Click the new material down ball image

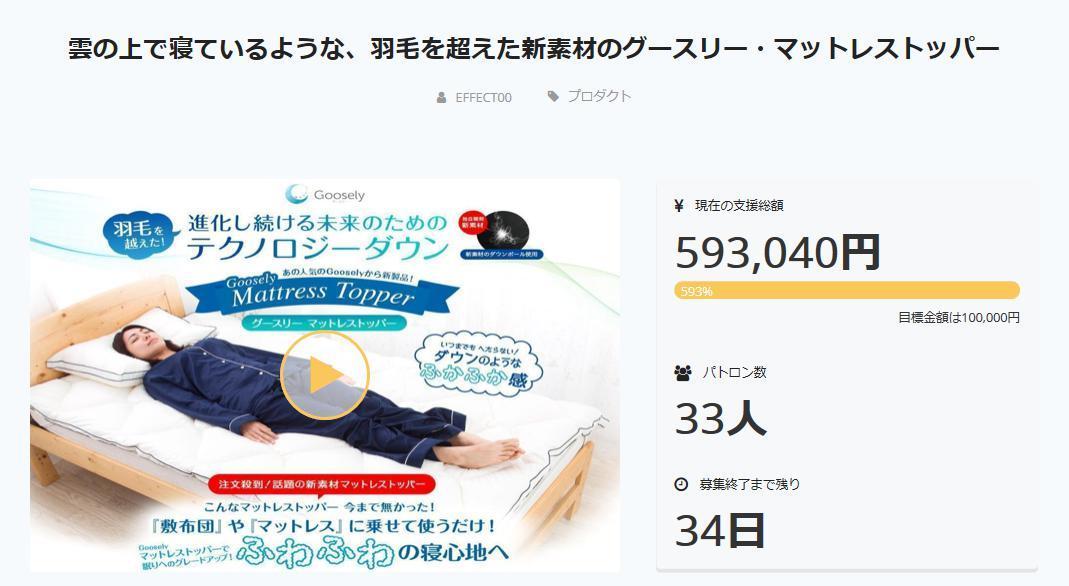tap(503, 230)
